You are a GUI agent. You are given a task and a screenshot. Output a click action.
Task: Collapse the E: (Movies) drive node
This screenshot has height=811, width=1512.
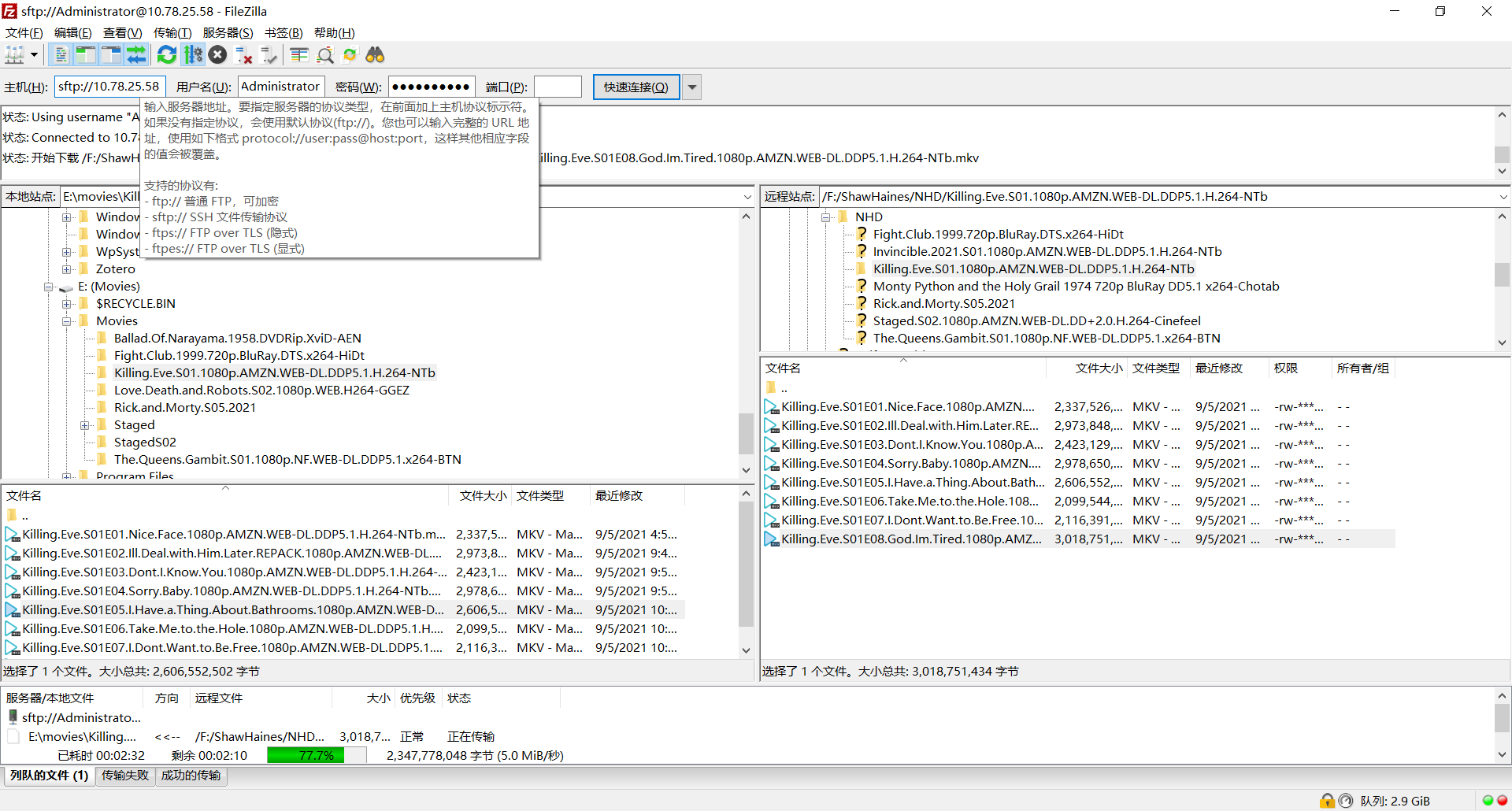[49, 287]
